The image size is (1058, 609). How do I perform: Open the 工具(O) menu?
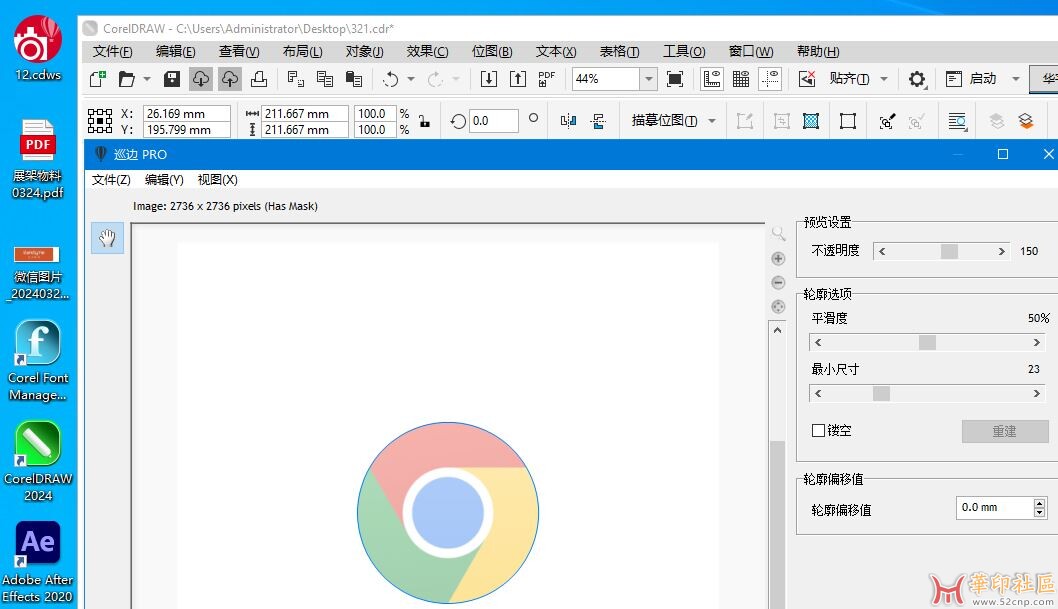tap(684, 51)
